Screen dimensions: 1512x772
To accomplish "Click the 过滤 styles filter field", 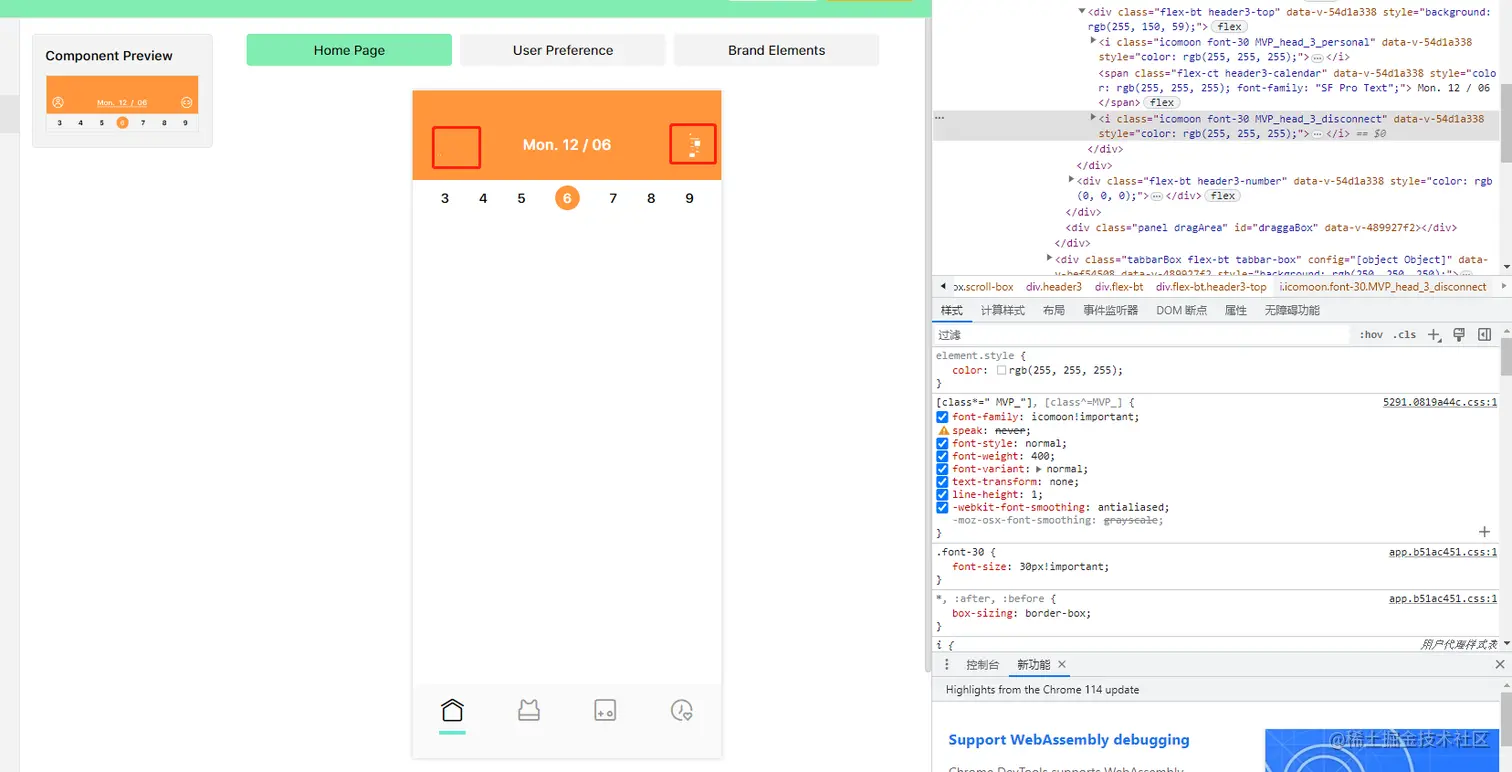I will click(1142, 335).
